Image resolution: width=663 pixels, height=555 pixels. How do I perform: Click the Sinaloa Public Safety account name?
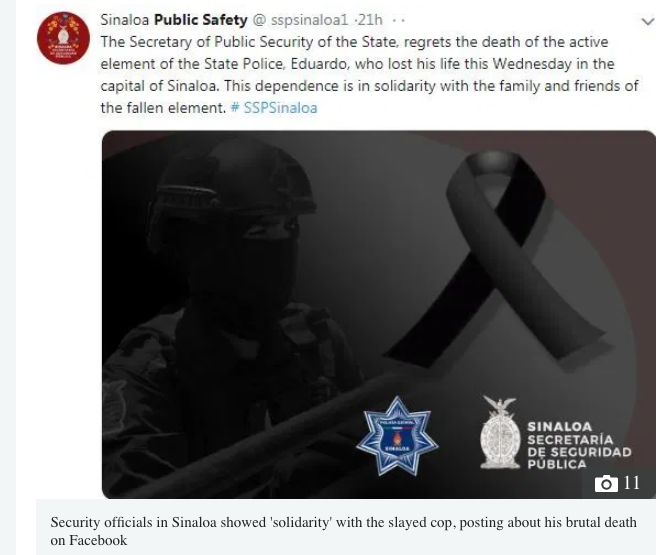click(x=174, y=20)
